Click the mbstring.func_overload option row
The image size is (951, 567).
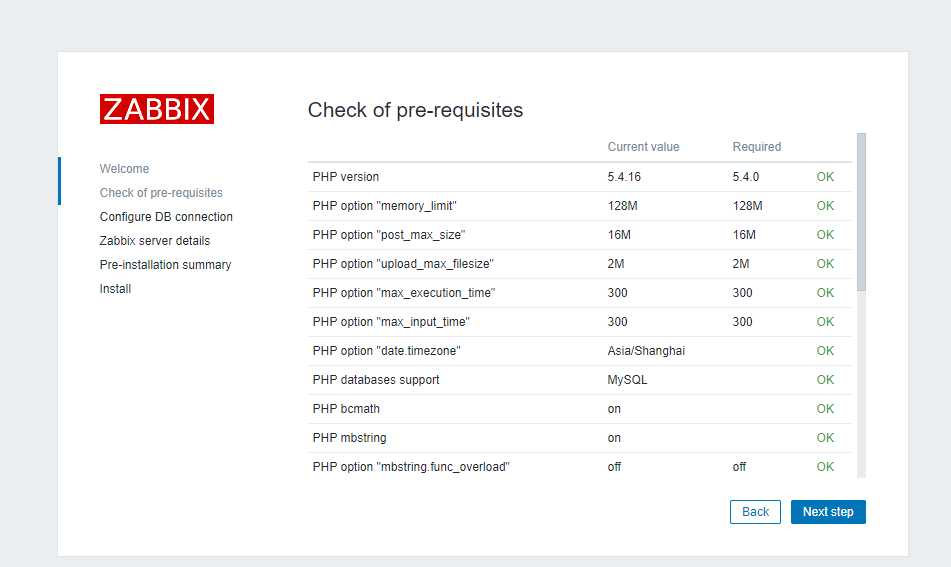[x=580, y=467]
